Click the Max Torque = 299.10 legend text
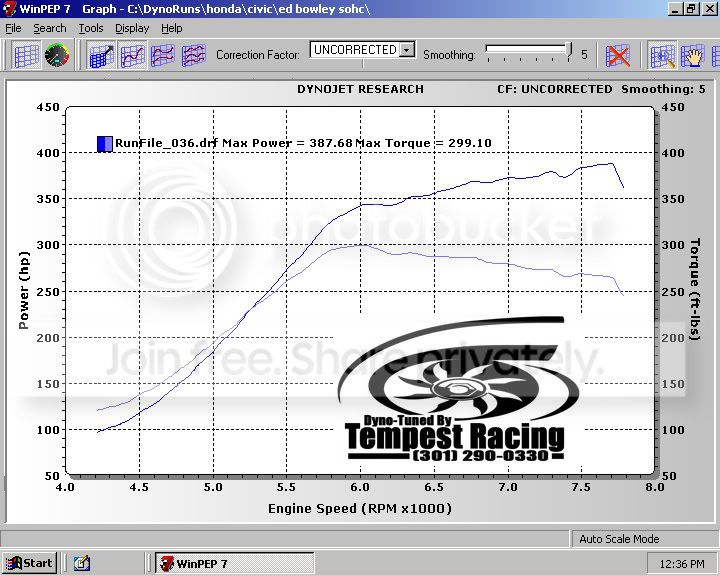Viewport: 720px width, 576px height. click(423, 143)
